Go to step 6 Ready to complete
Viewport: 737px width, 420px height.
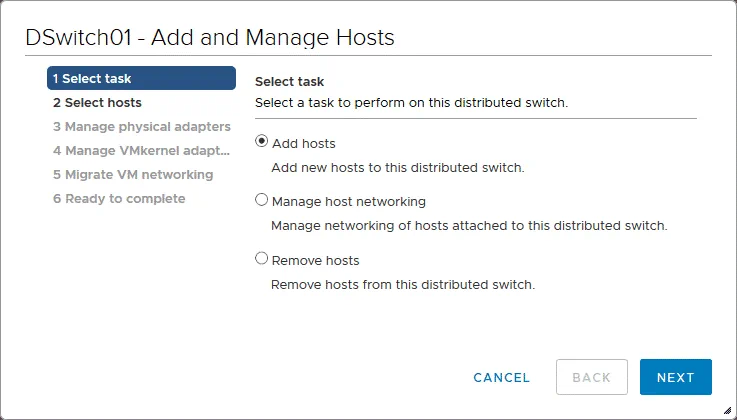click(119, 199)
